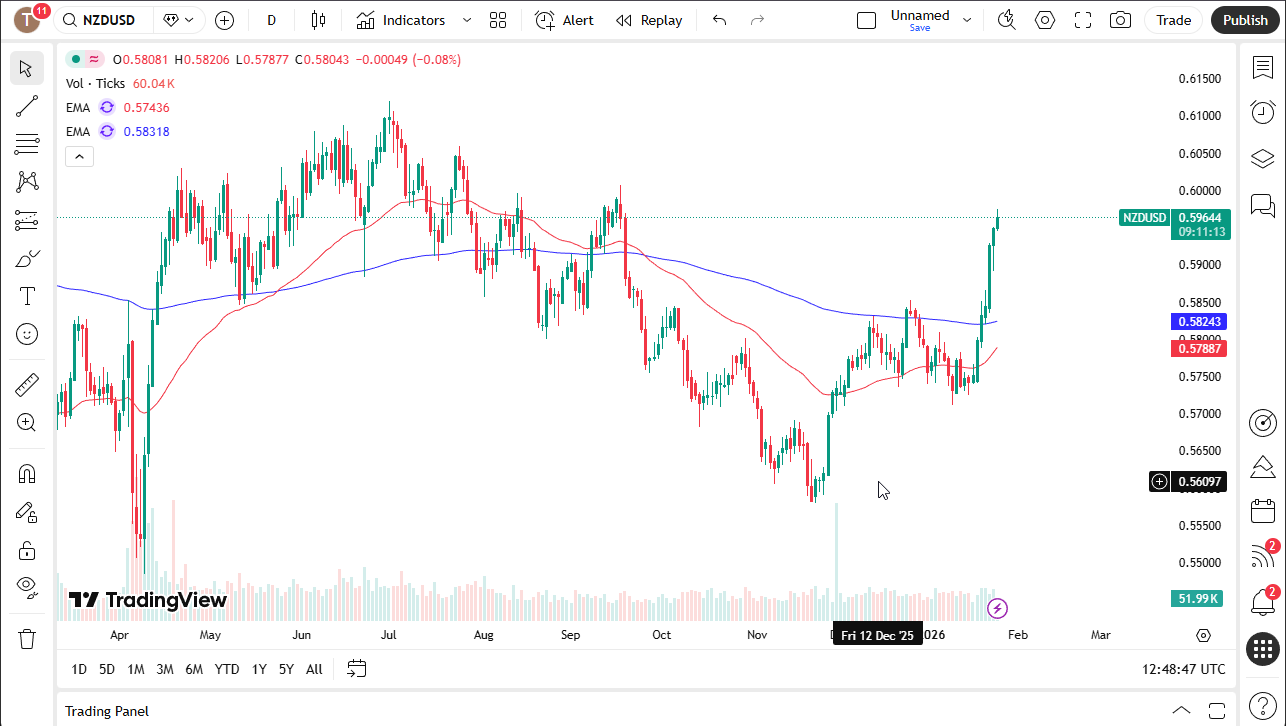Select the 1D date range

[x=79, y=669]
